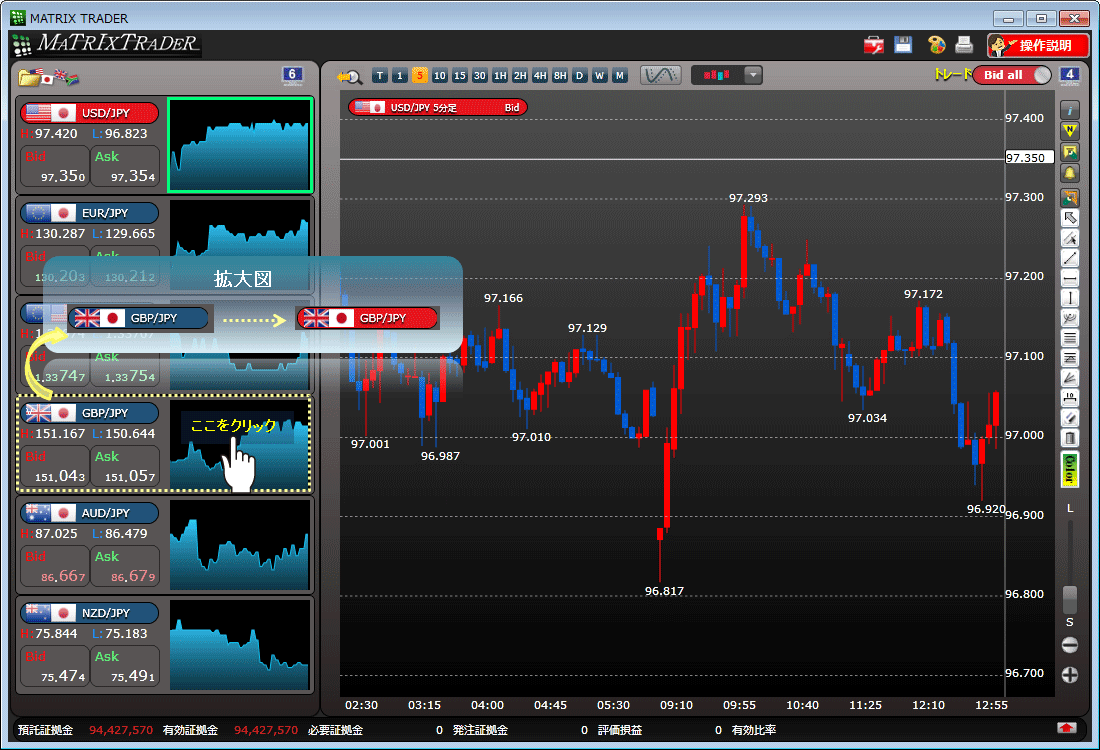Open the Color button in chart sidebar

click(1069, 469)
